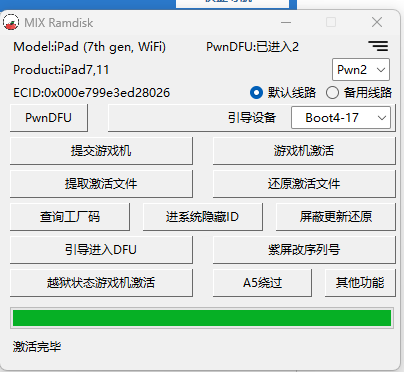This screenshot has height=372, width=404.
Task: Open the Boot4-17 dropdown
Action: 341,118
